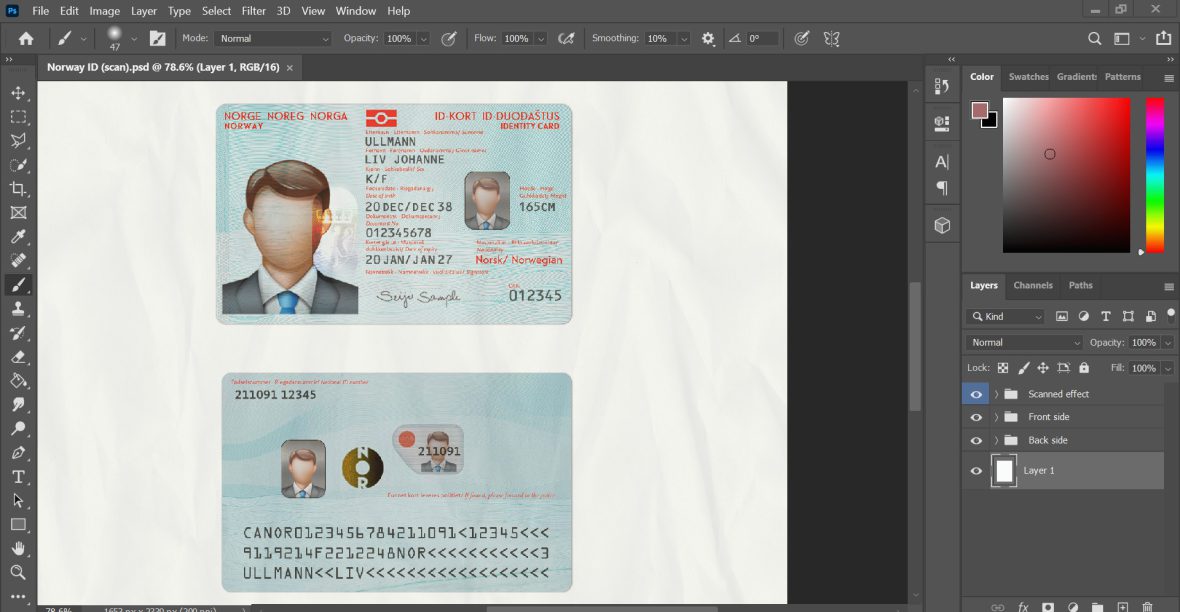Select the Zoom tool
The height and width of the screenshot is (612, 1180).
pyautogui.click(x=20, y=573)
